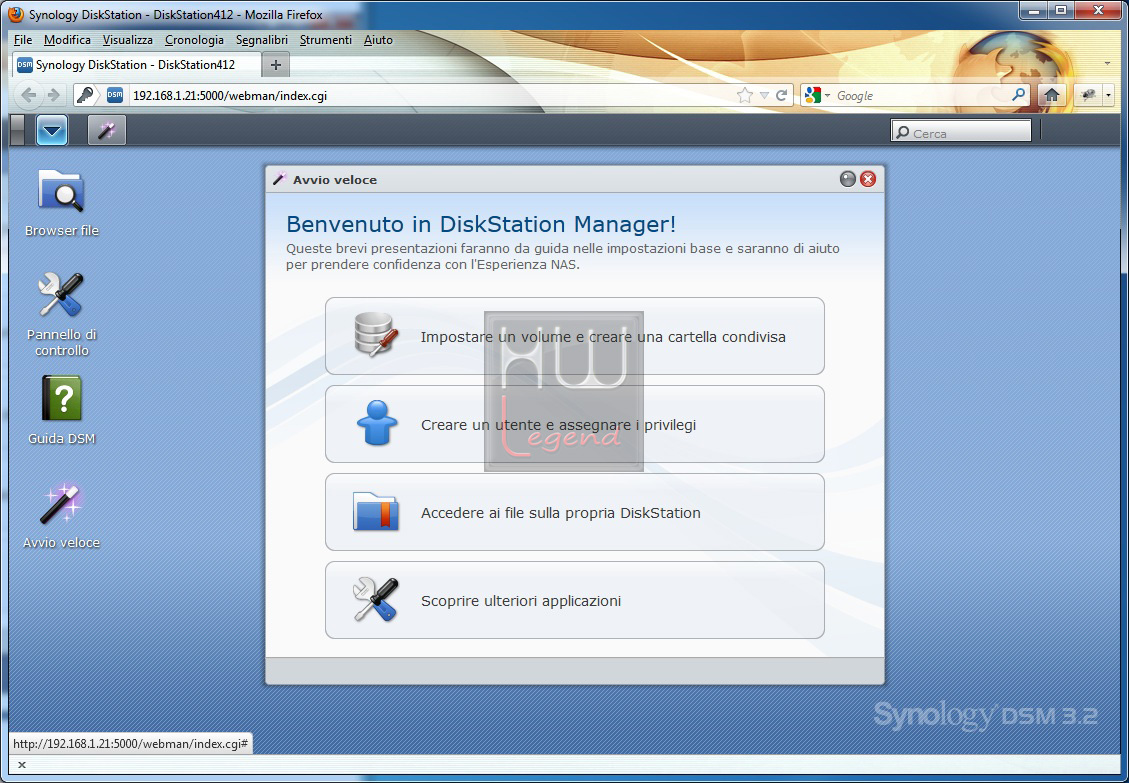Select Impostare un volume e creare cartella condivisa

[x=575, y=336]
